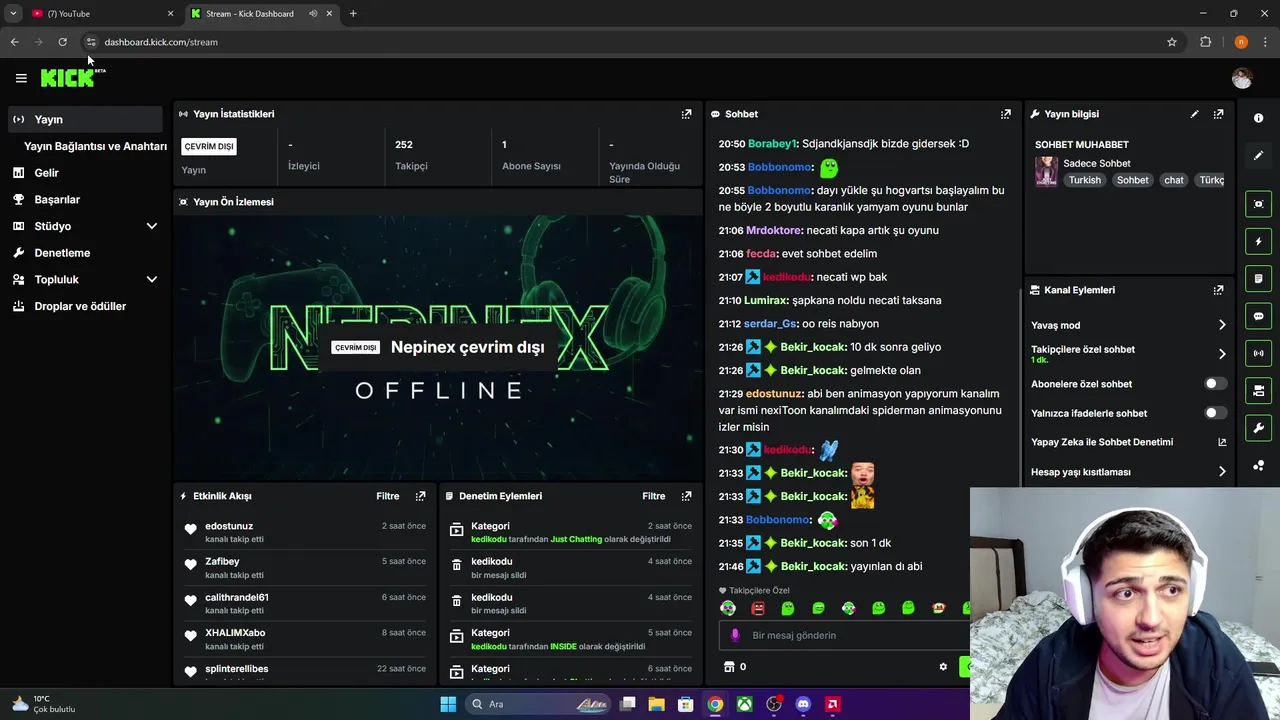The image size is (1280, 720).
Task: Toggle the chat bubble icon in right sidebar
Action: click(1258, 316)
